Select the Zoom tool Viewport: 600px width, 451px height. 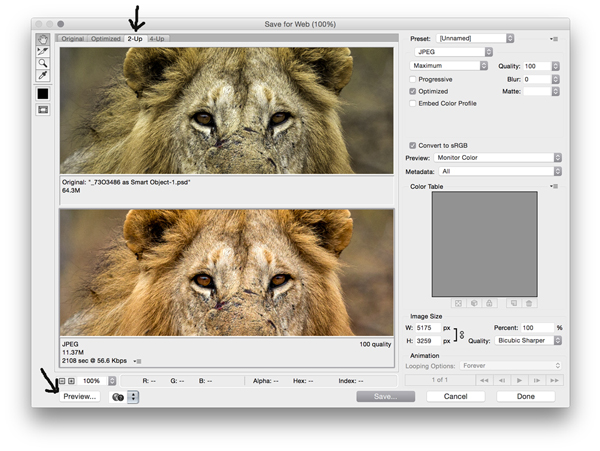pos(43,64)
